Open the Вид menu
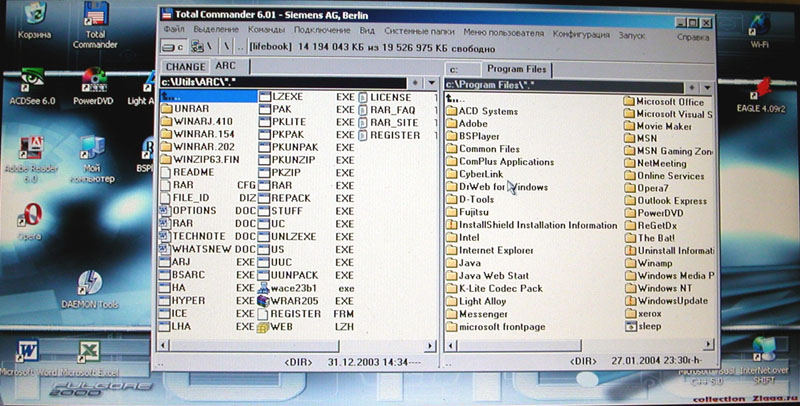This screenshot has width=800, height=406. (x=367, y=31)
